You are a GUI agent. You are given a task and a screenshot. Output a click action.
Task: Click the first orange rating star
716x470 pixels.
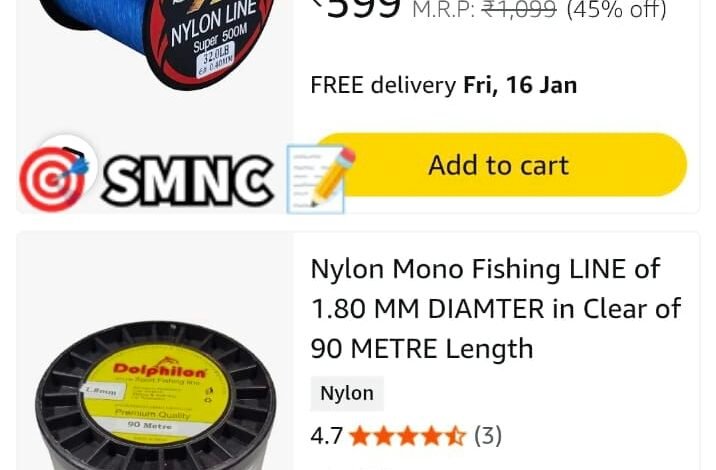point(360,436)
